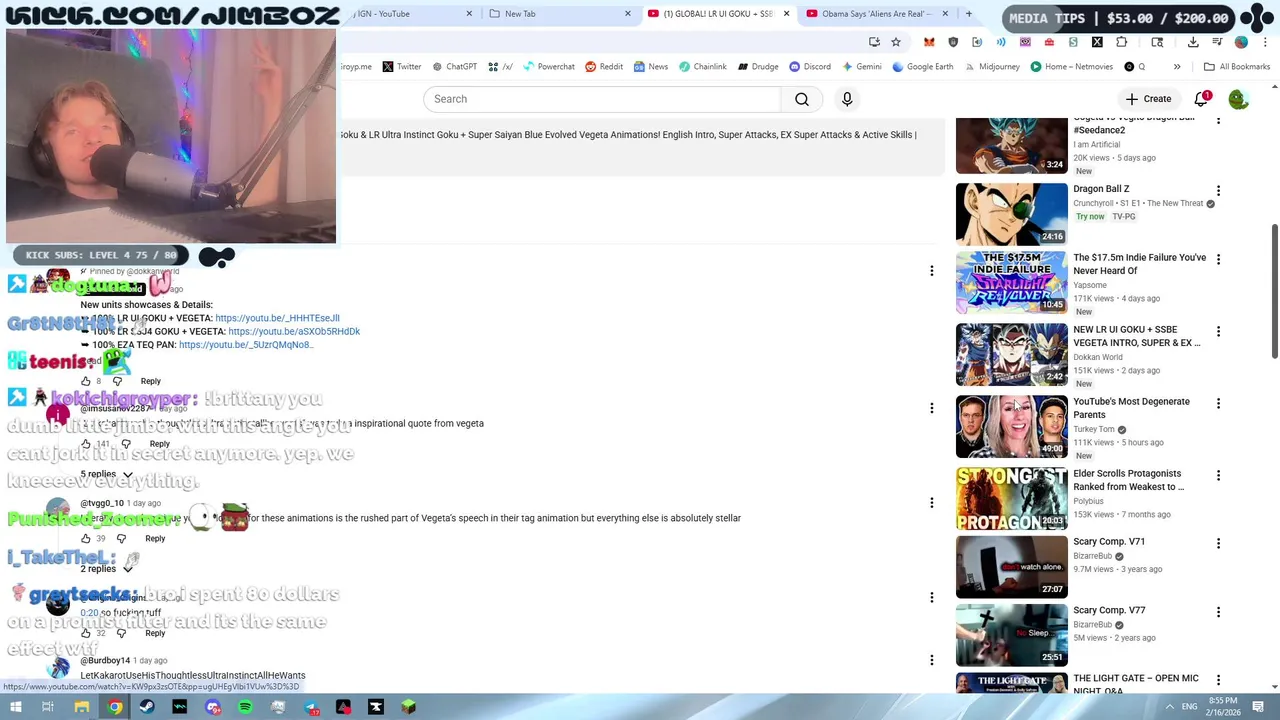This screenshot has height=720, width=1280.
Task: Open Task View on the taskbar
Action: pyautogui.click(x=47, y=707)
